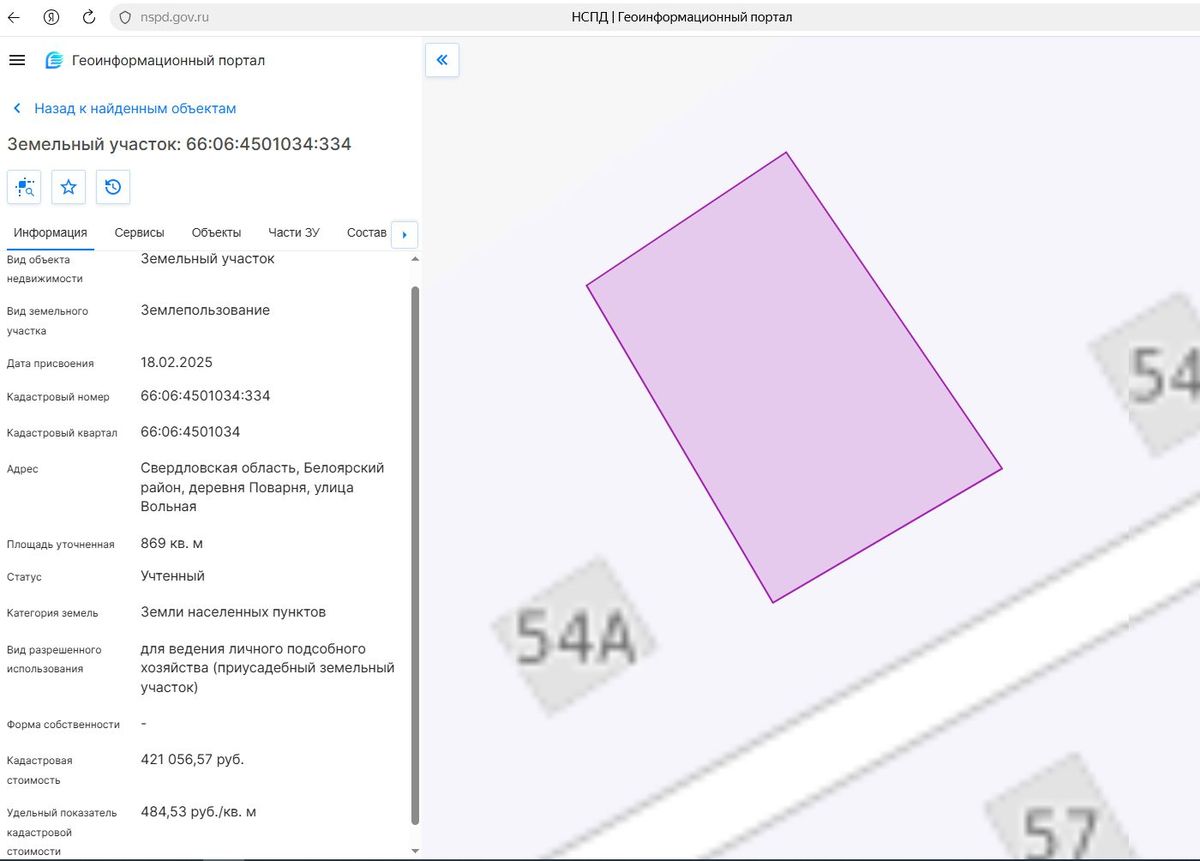Click the Геоинформационный портал logo icon

point(54,60)
